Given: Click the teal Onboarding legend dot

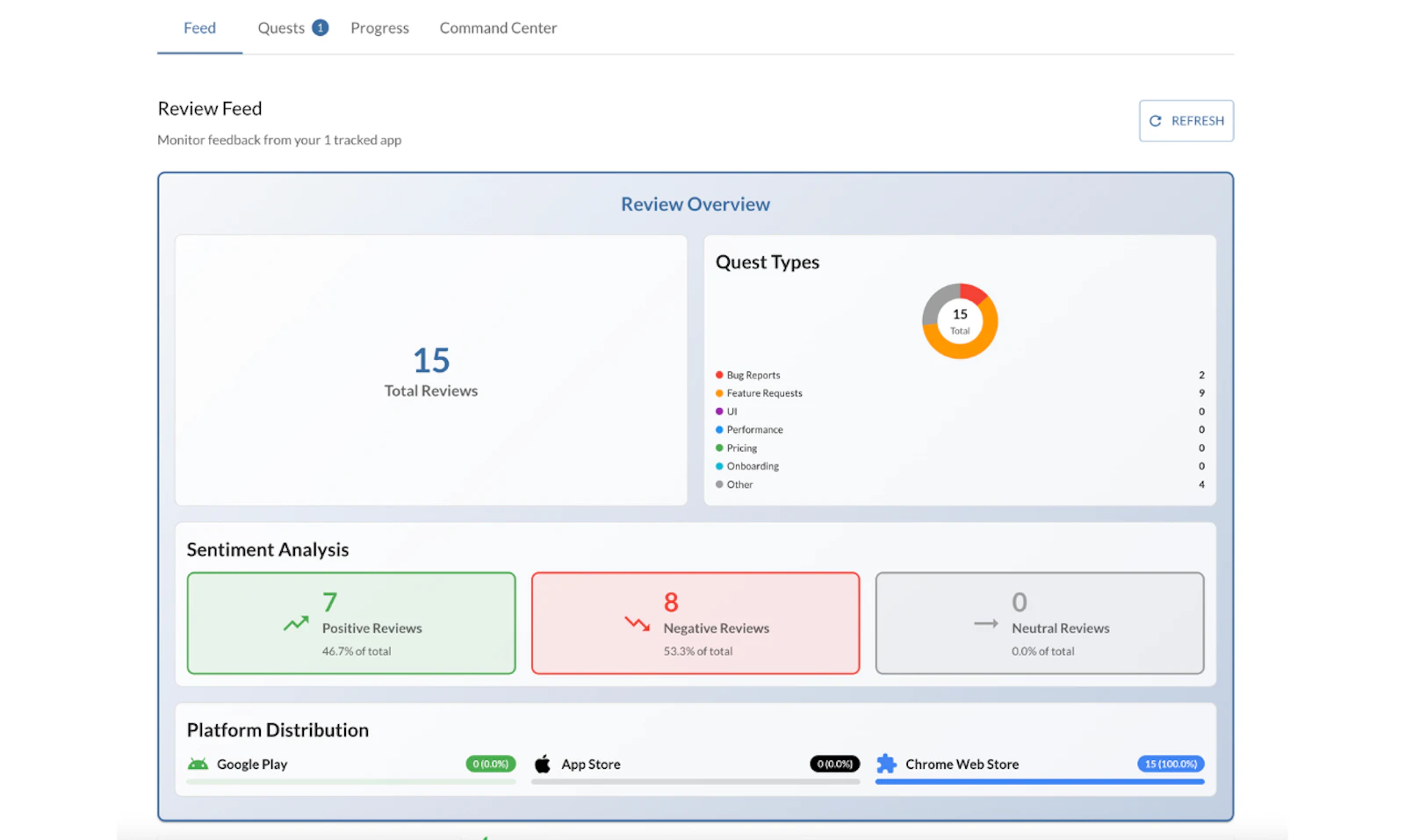Looking at the screenshot, I should [x=719, y=466].
